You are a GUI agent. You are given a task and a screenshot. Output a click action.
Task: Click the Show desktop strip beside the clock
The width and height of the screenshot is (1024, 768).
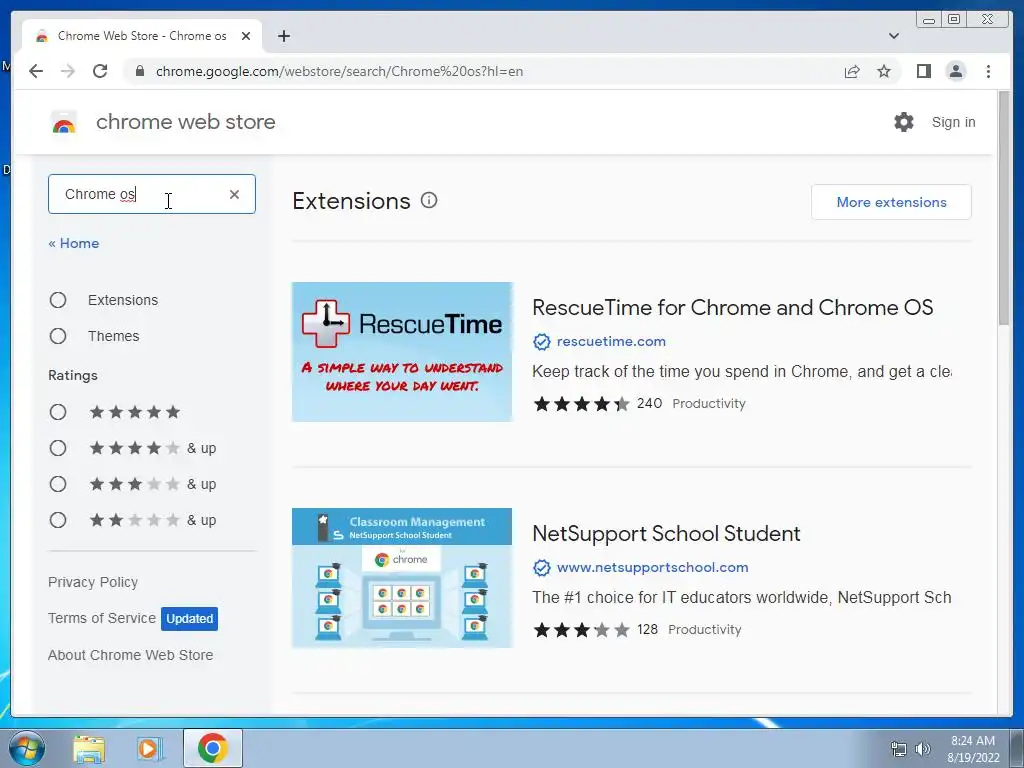click(x=1017, y=748)
